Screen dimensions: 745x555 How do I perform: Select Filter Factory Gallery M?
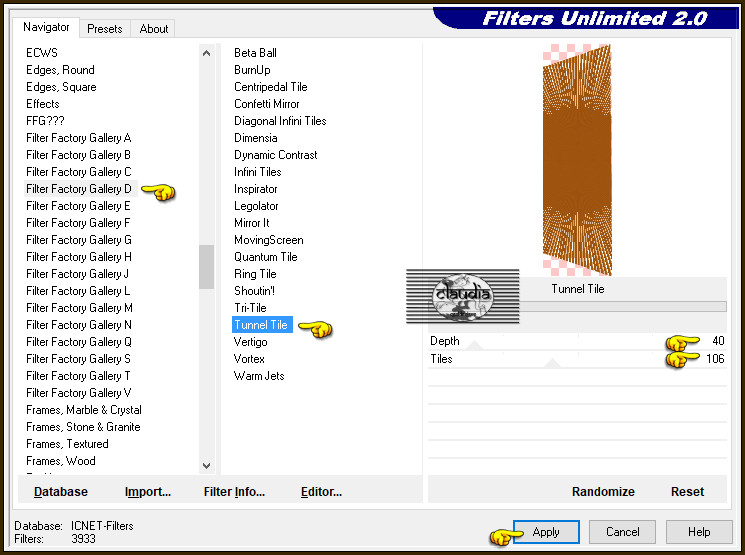(x=79, y=308)
